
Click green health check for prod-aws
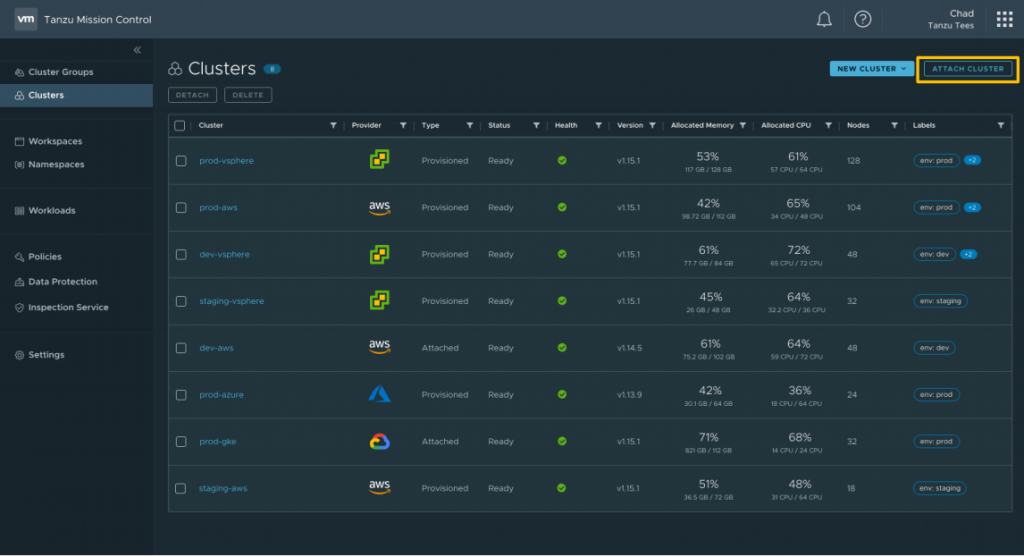tap(562, 207)
